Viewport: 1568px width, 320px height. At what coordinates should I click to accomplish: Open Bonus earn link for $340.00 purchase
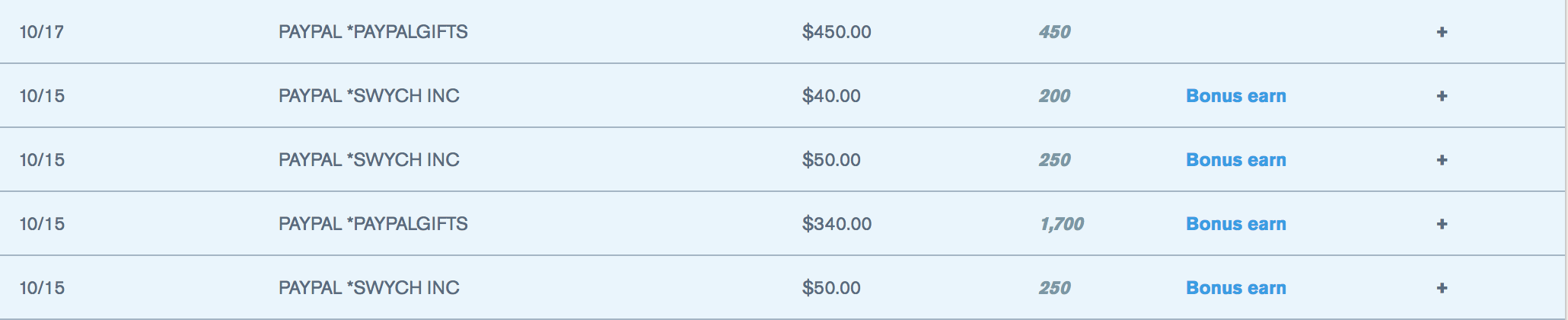click(1235, 224)
